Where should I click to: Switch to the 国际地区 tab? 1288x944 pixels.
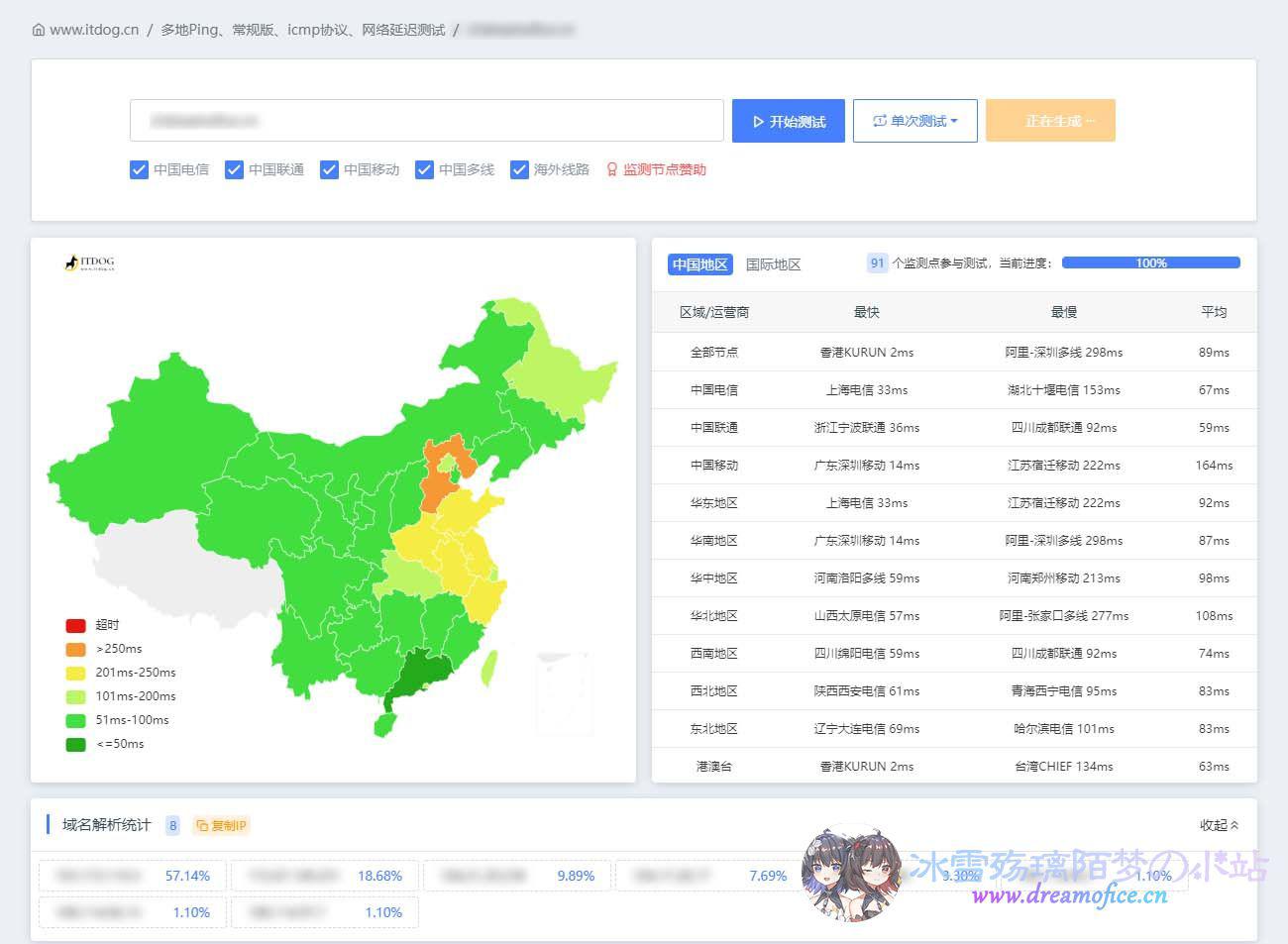click(x=773, y=263)
